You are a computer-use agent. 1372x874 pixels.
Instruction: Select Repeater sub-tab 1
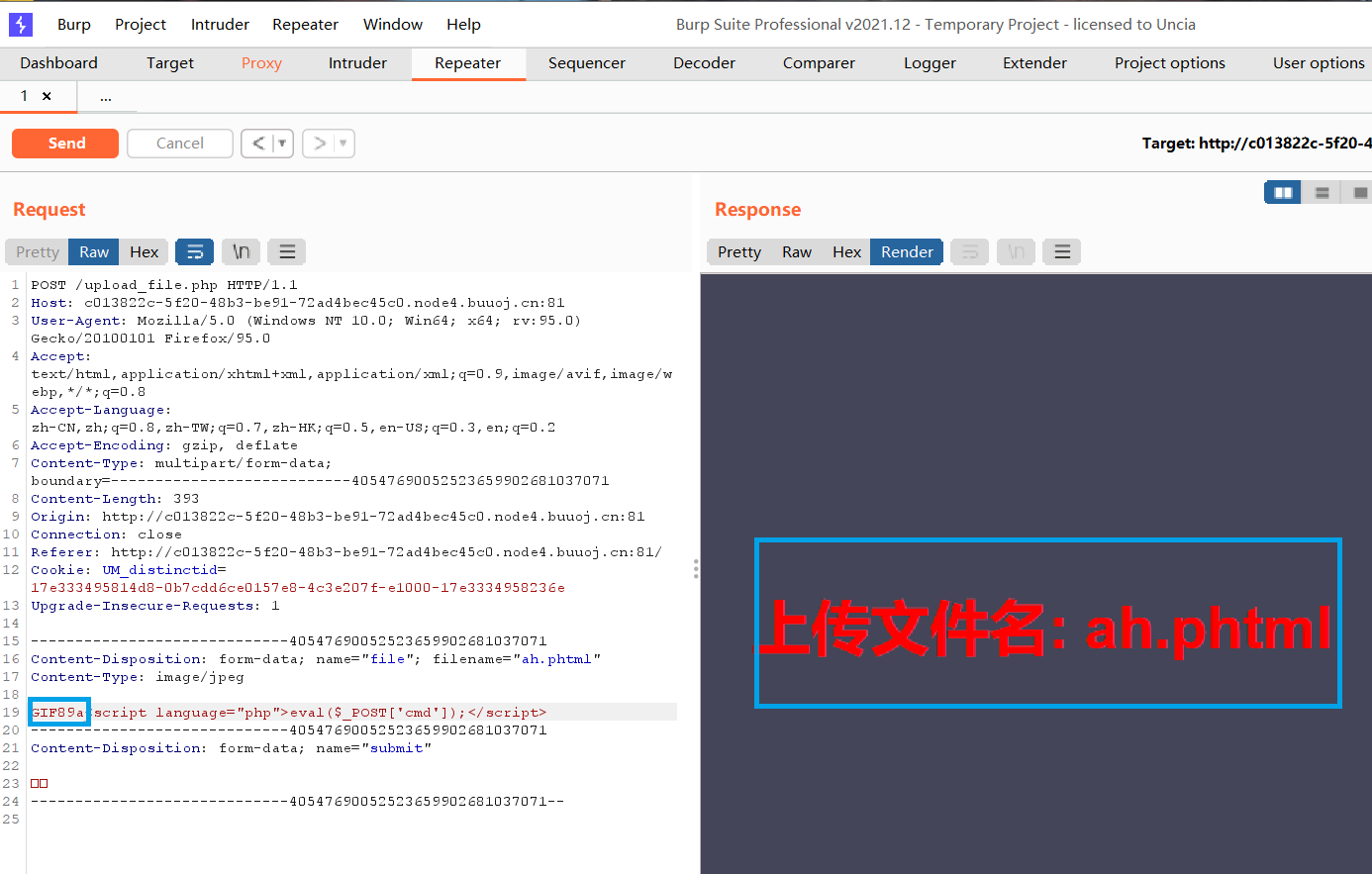(24, 96)
